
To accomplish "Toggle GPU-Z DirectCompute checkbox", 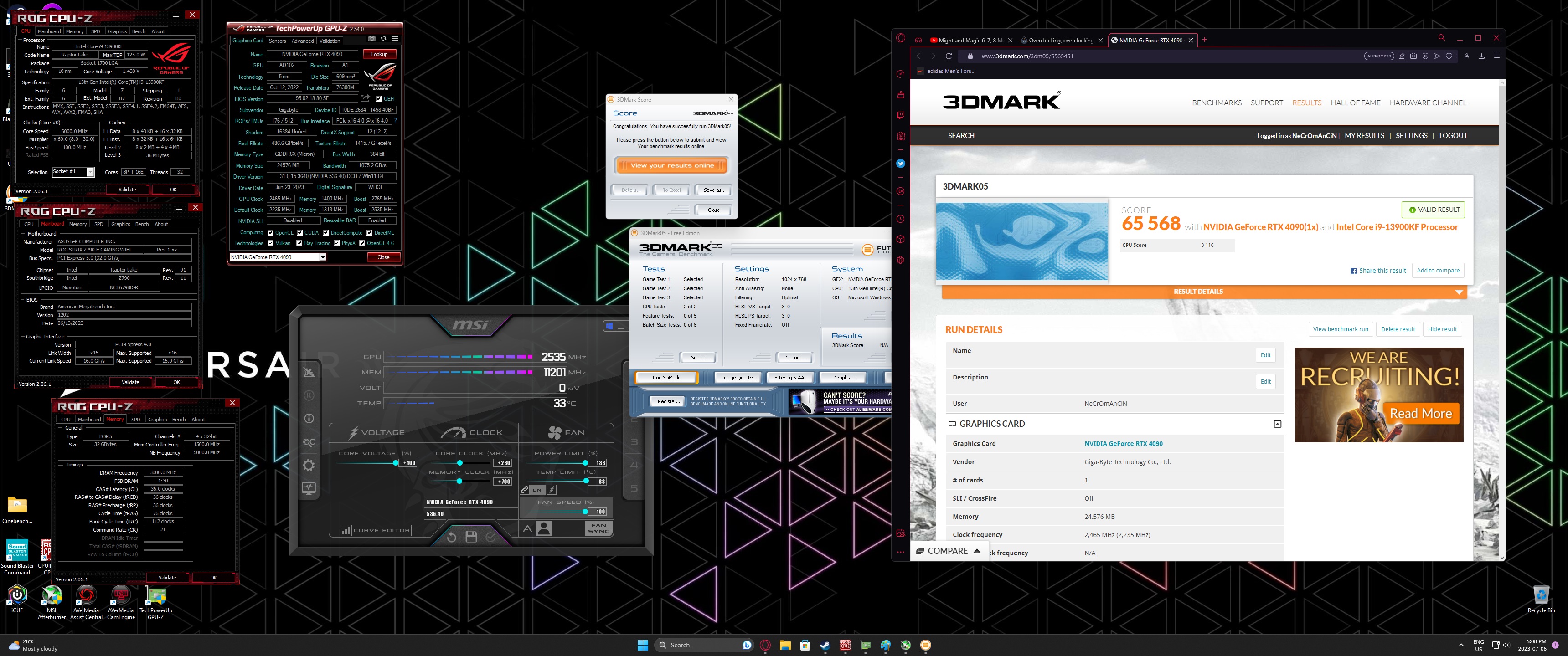I will click(325, 232).
